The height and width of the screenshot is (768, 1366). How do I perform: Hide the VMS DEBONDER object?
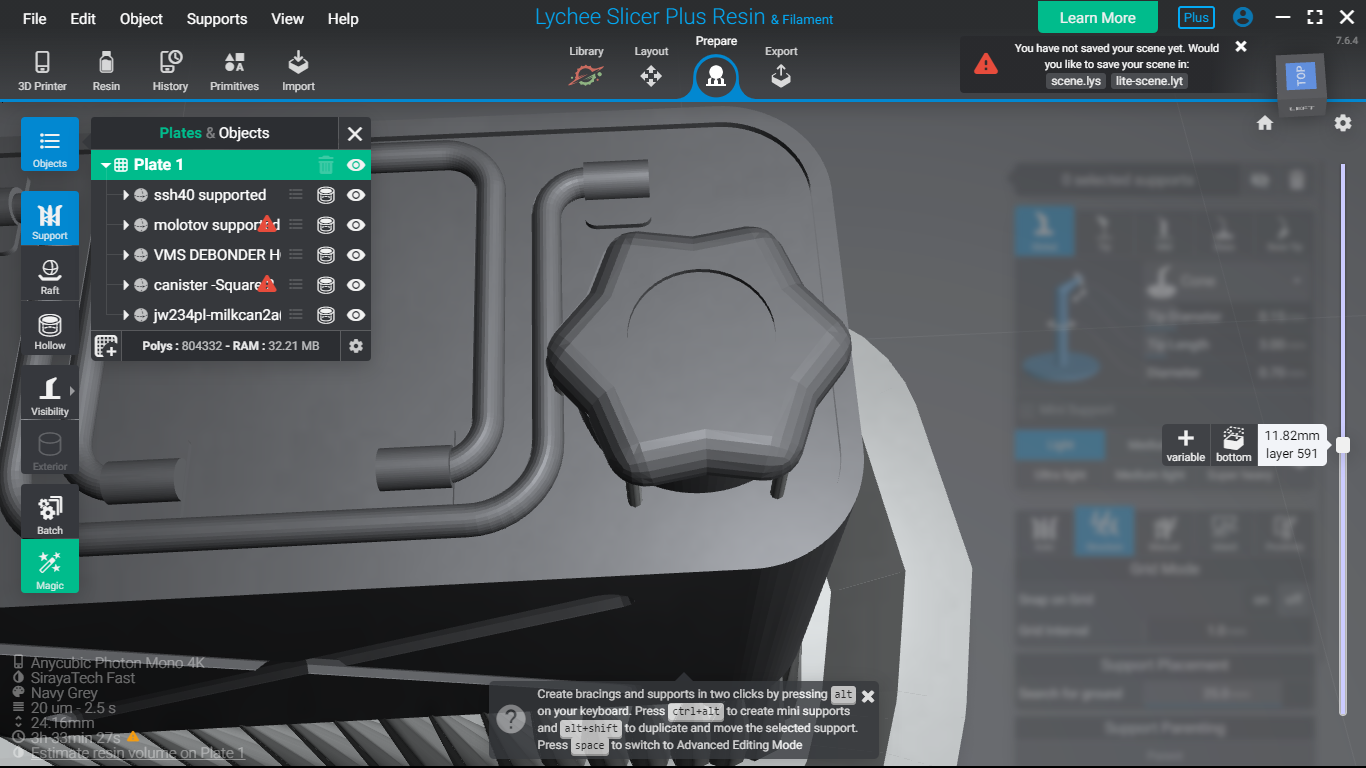(355, 255)
